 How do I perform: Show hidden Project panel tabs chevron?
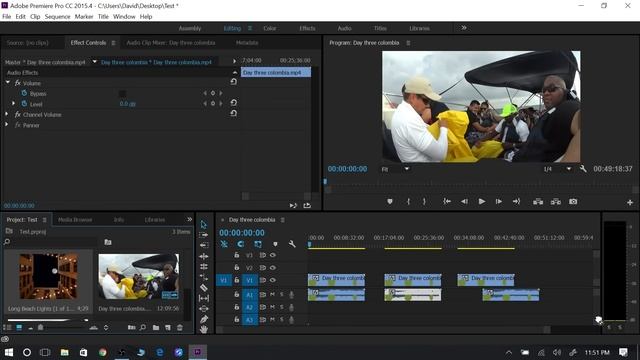[x=189, y=219]
